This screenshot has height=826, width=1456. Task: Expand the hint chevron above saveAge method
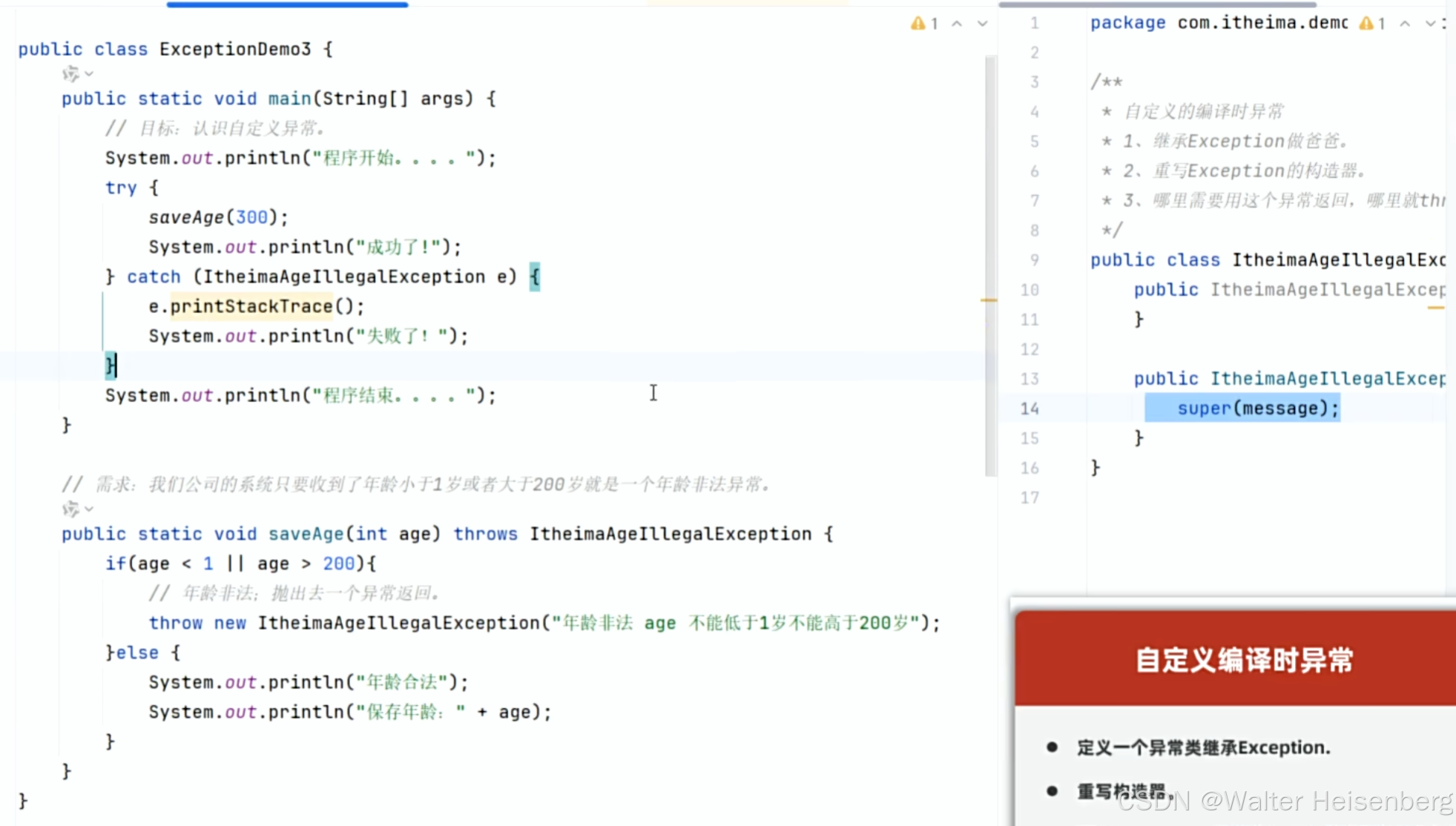tap(89, 509)
